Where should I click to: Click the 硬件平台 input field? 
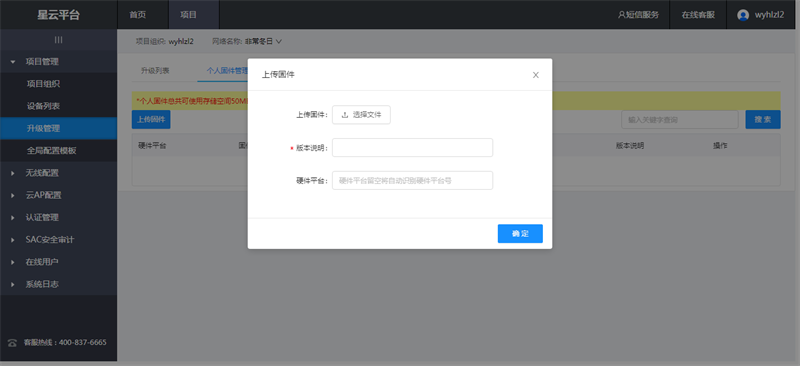(412, 180)
